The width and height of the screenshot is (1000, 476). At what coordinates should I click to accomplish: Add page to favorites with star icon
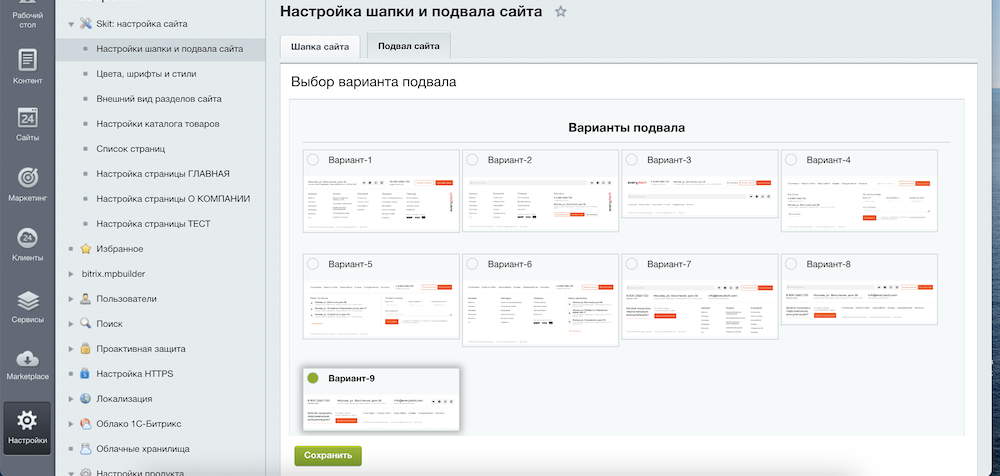561,11
